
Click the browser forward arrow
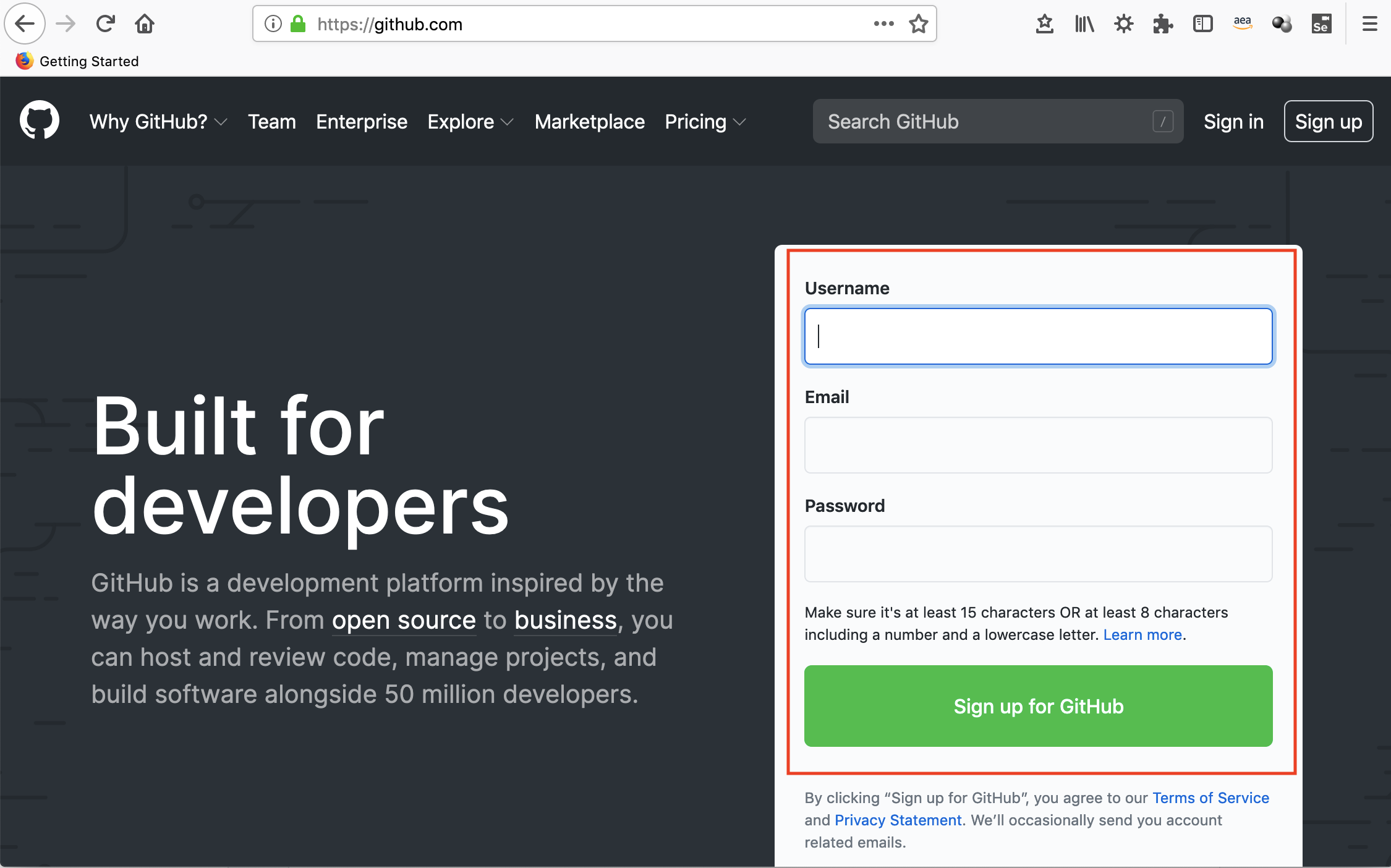(66, 24)
